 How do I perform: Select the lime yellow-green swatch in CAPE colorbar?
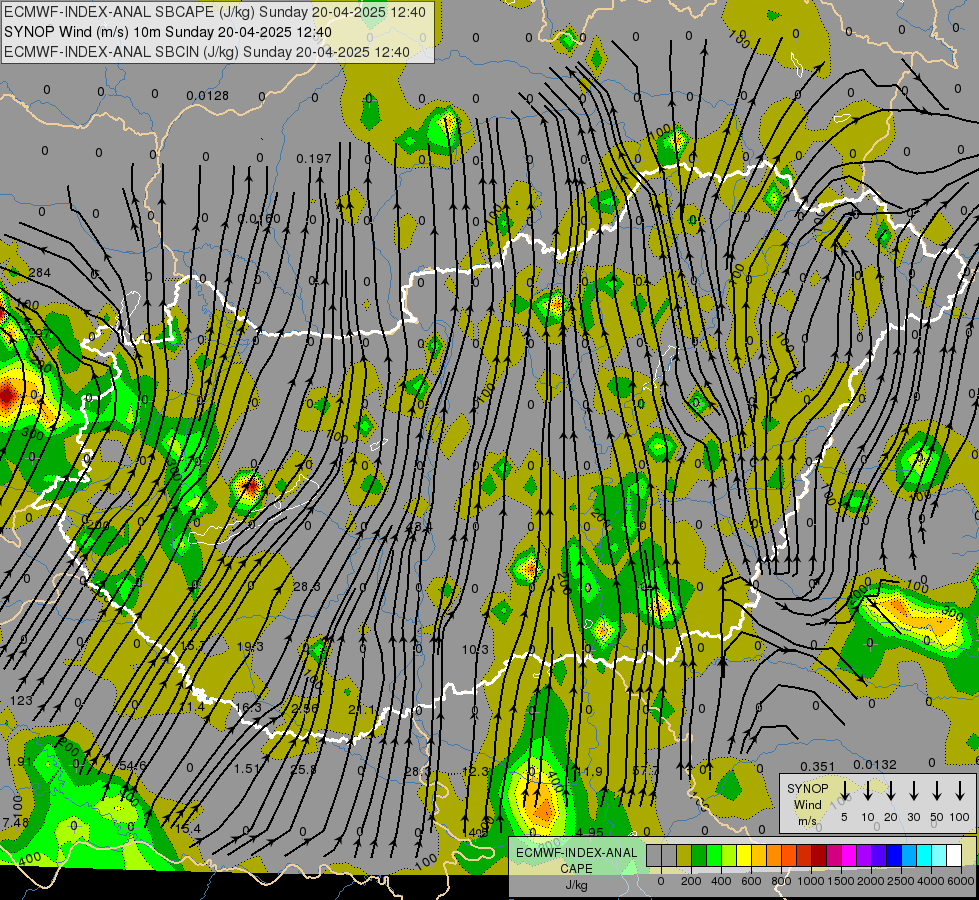[x=729, y=855]
